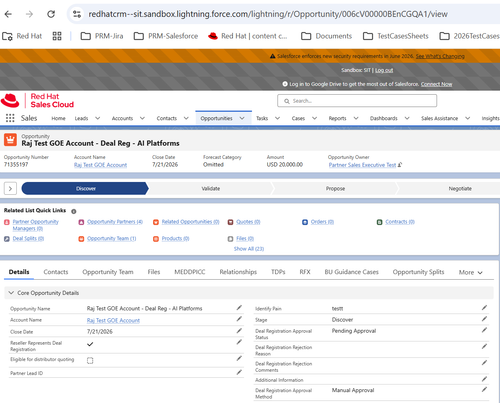
Task: Click Show All (23) related lists link
Action: click(249, 249)
